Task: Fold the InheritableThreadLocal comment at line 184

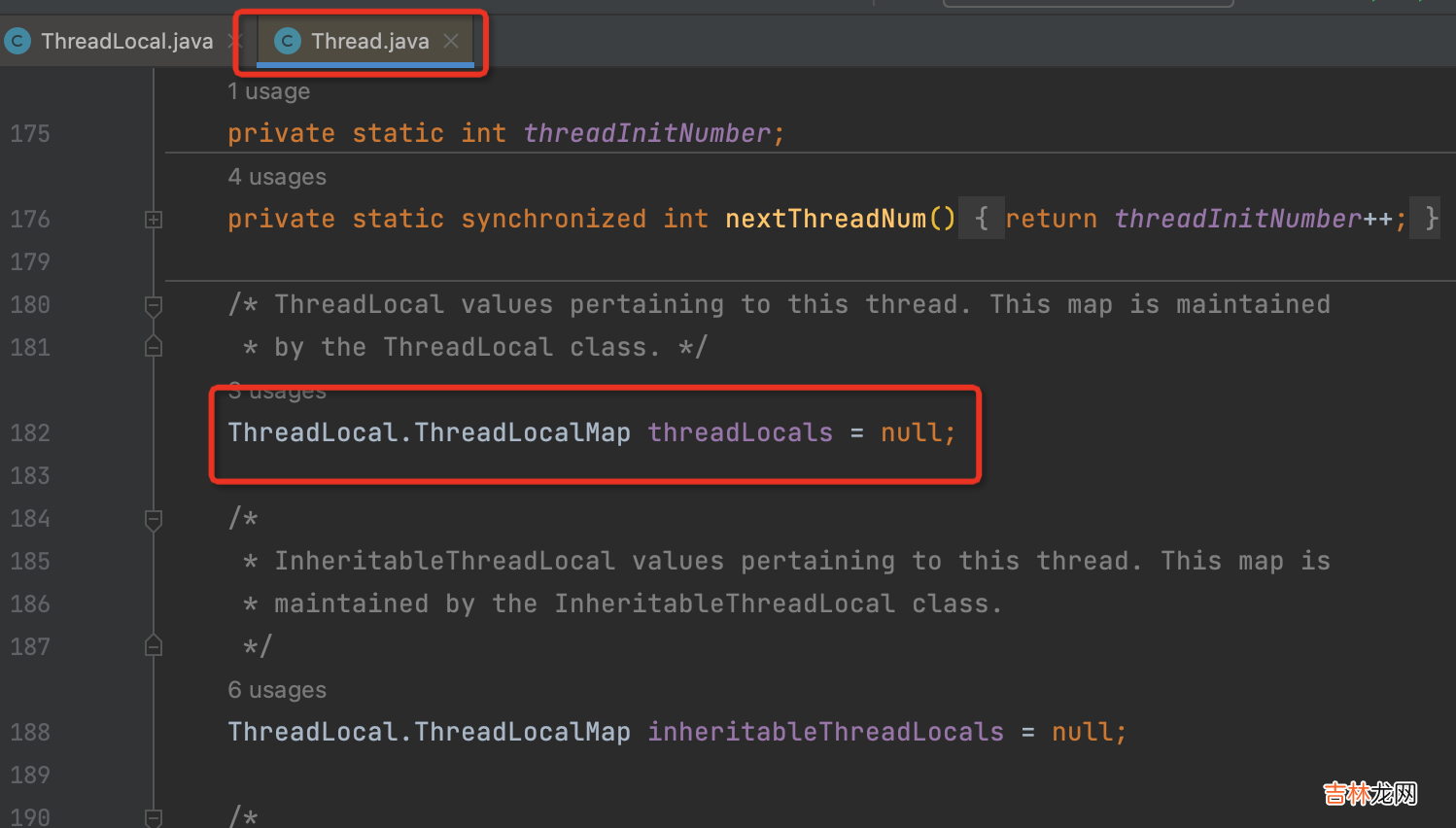Action: [x=154, y=520]
